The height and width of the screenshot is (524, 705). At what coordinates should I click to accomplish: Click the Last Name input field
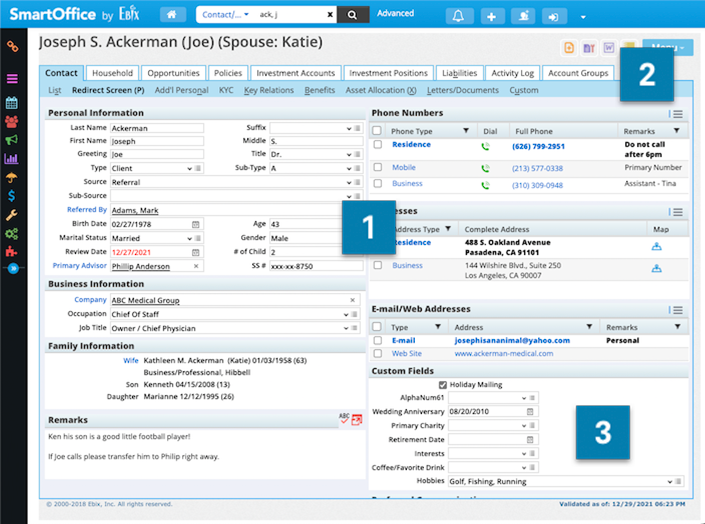pyautogui.click(x=157, y=128)
